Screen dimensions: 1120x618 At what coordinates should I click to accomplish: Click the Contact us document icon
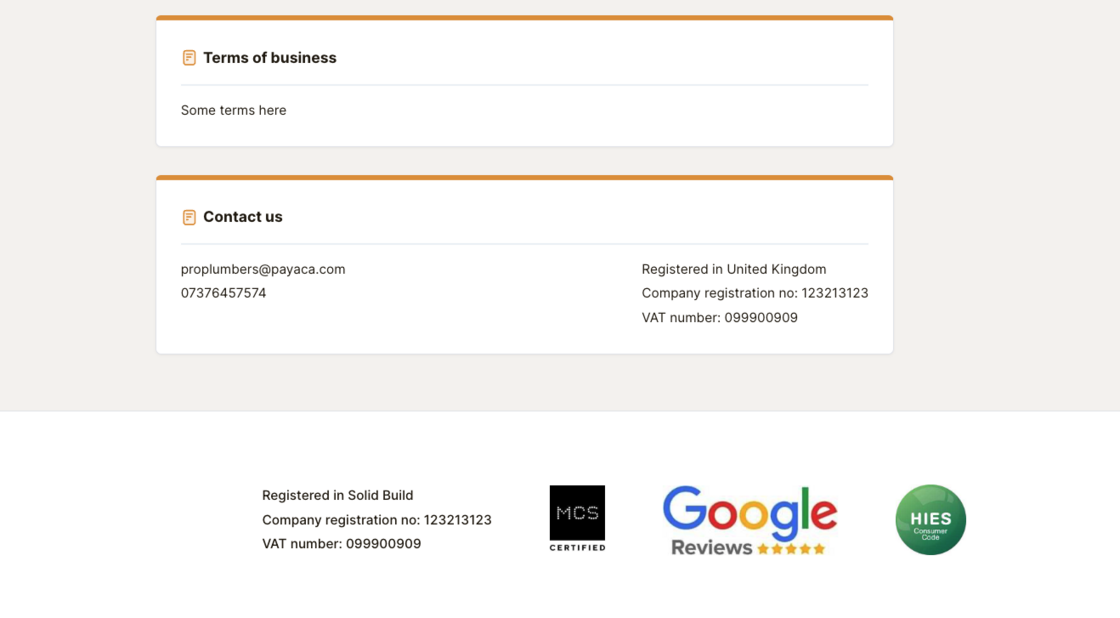pos(189,217)
